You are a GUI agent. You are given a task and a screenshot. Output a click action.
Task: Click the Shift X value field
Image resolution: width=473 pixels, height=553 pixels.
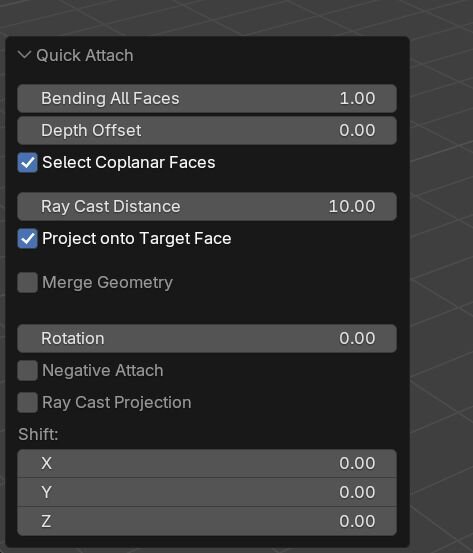click(x=207, y=463)
